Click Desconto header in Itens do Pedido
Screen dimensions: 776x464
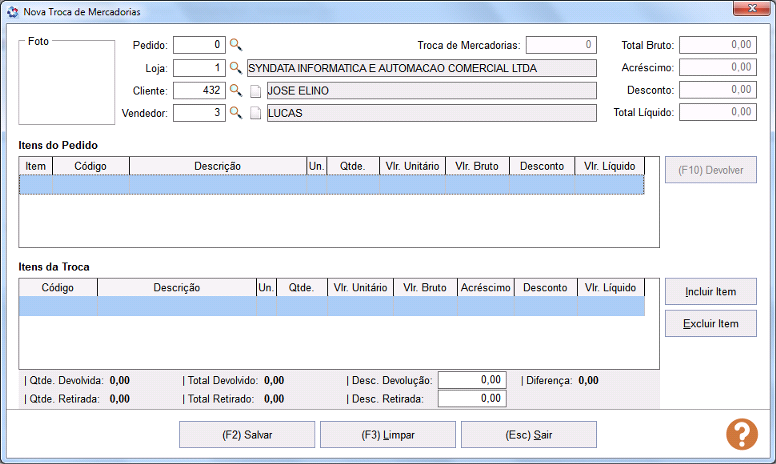coord(542,166)
